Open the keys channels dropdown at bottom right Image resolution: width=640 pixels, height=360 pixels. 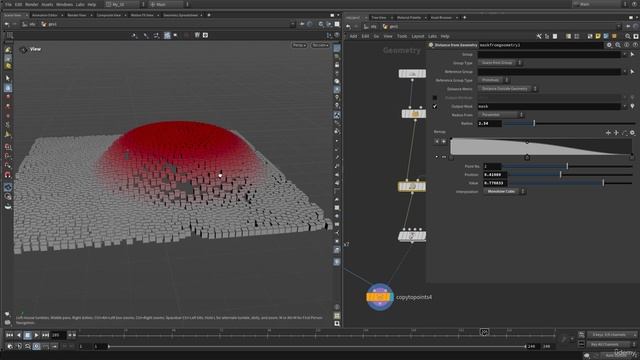click(612, 335)
